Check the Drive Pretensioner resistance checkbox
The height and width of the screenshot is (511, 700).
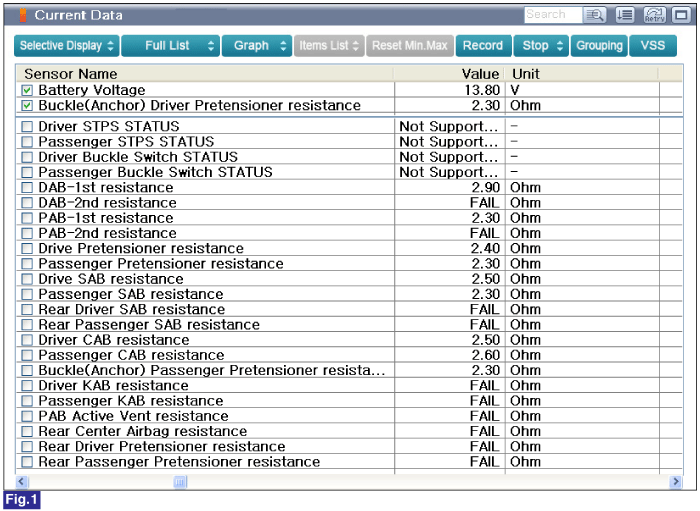coord(27,249)
